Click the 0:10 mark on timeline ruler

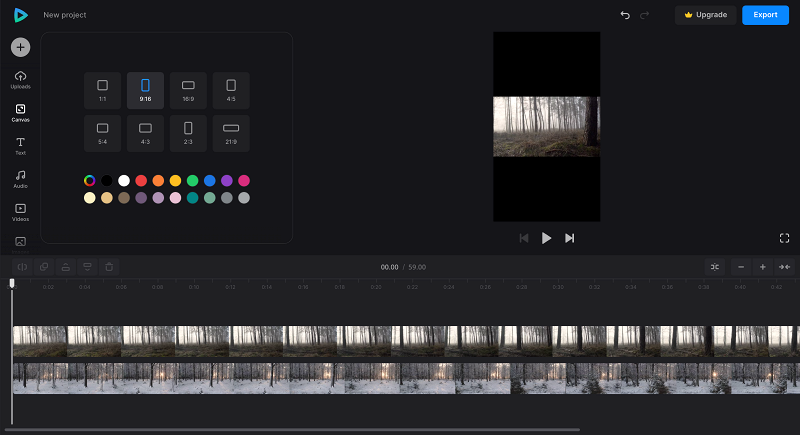click(194, 287)
